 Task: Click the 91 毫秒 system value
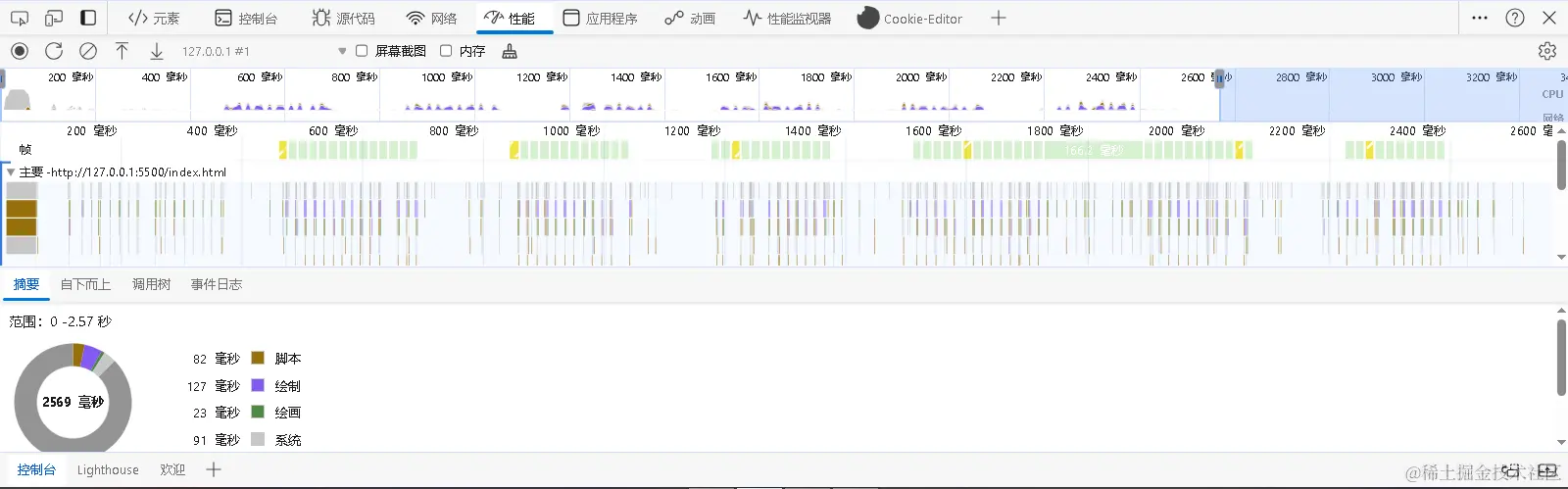pyautogui.click(x=216, y=440)
